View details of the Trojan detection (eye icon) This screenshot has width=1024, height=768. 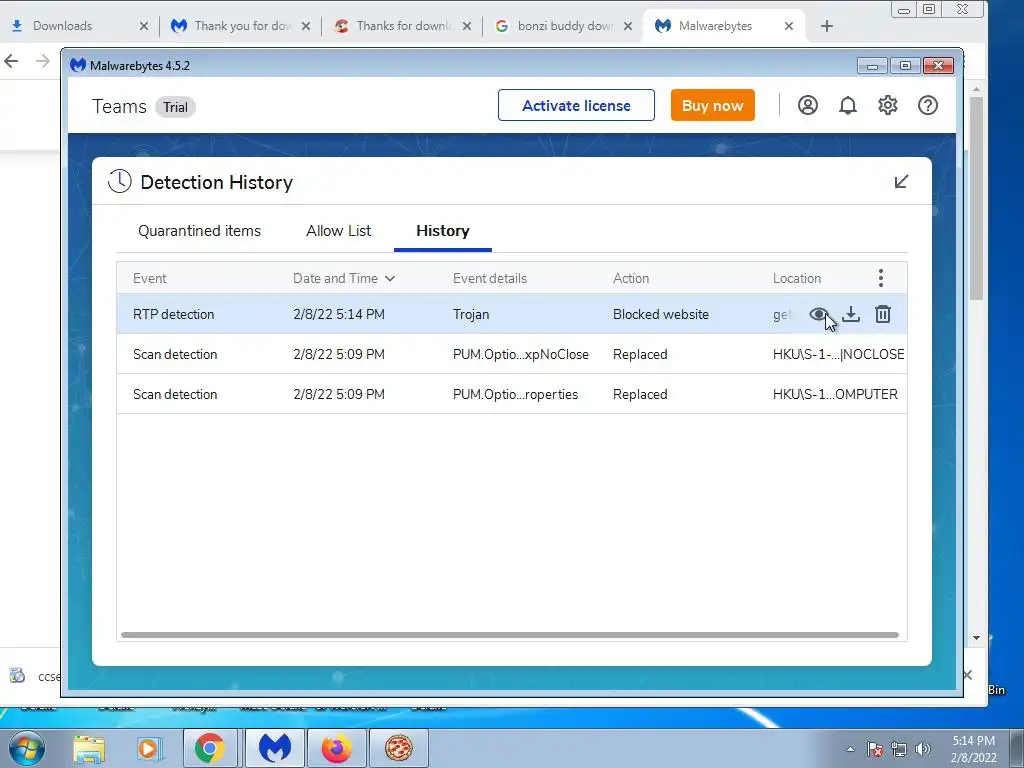pos(818,315)
